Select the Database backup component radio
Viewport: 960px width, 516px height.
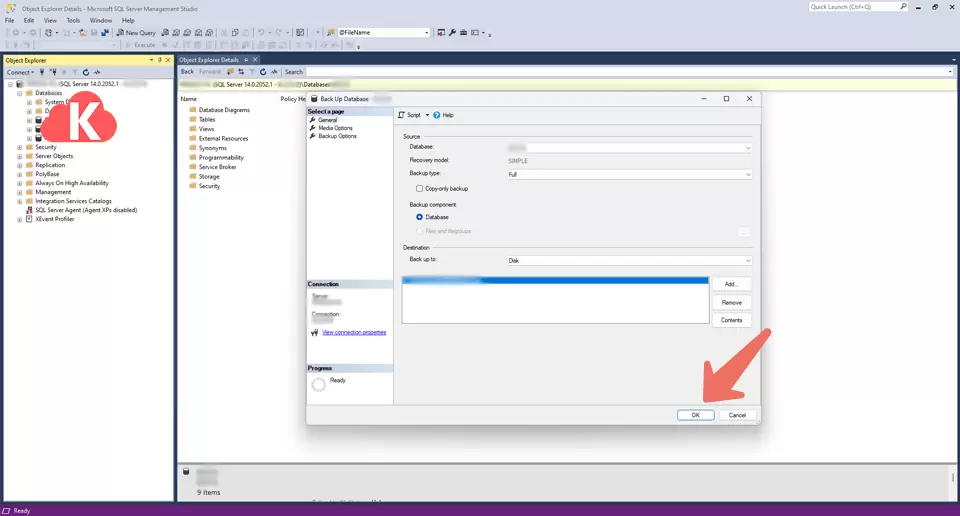(x=420, y=217)
